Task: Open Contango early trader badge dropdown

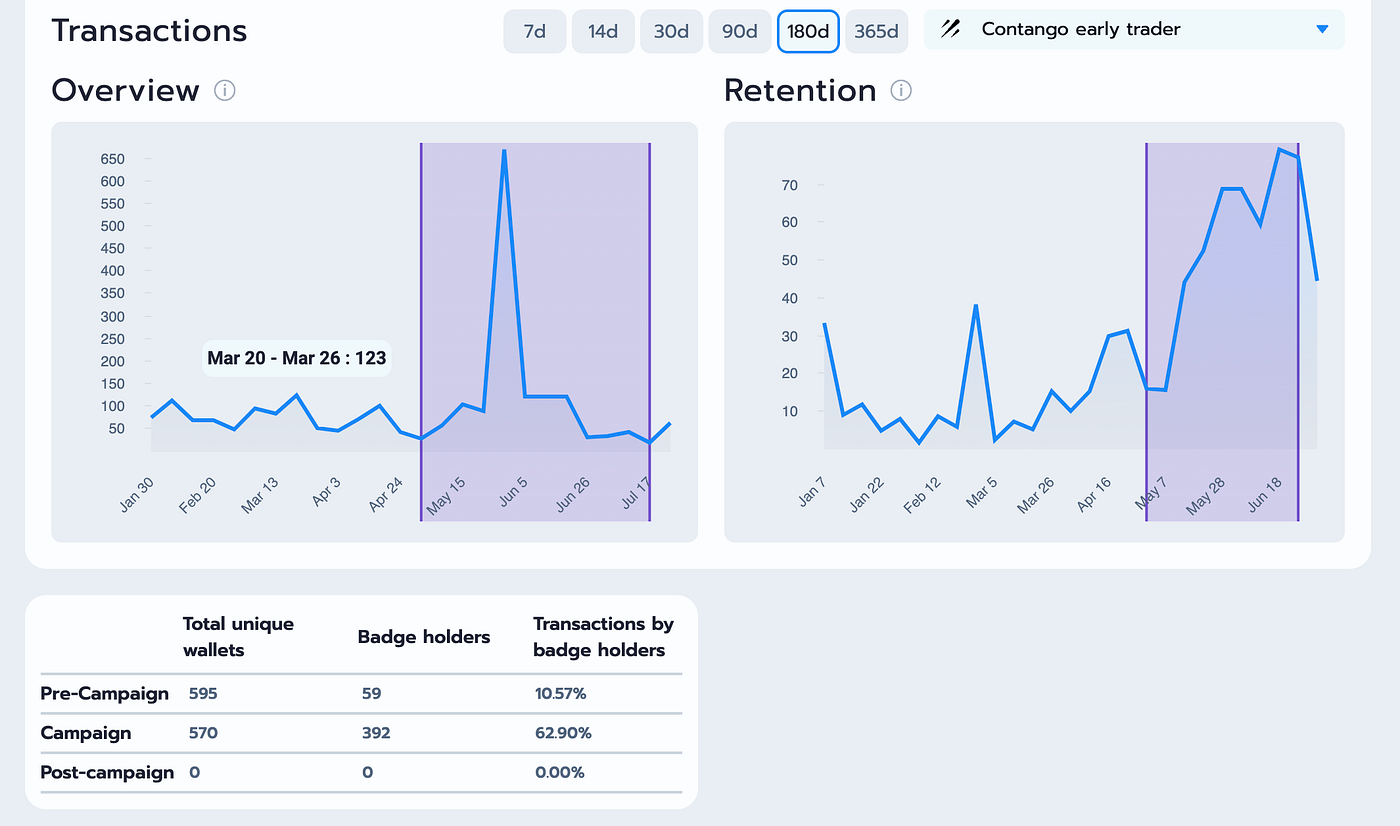Action: [x=1134, y=30]
